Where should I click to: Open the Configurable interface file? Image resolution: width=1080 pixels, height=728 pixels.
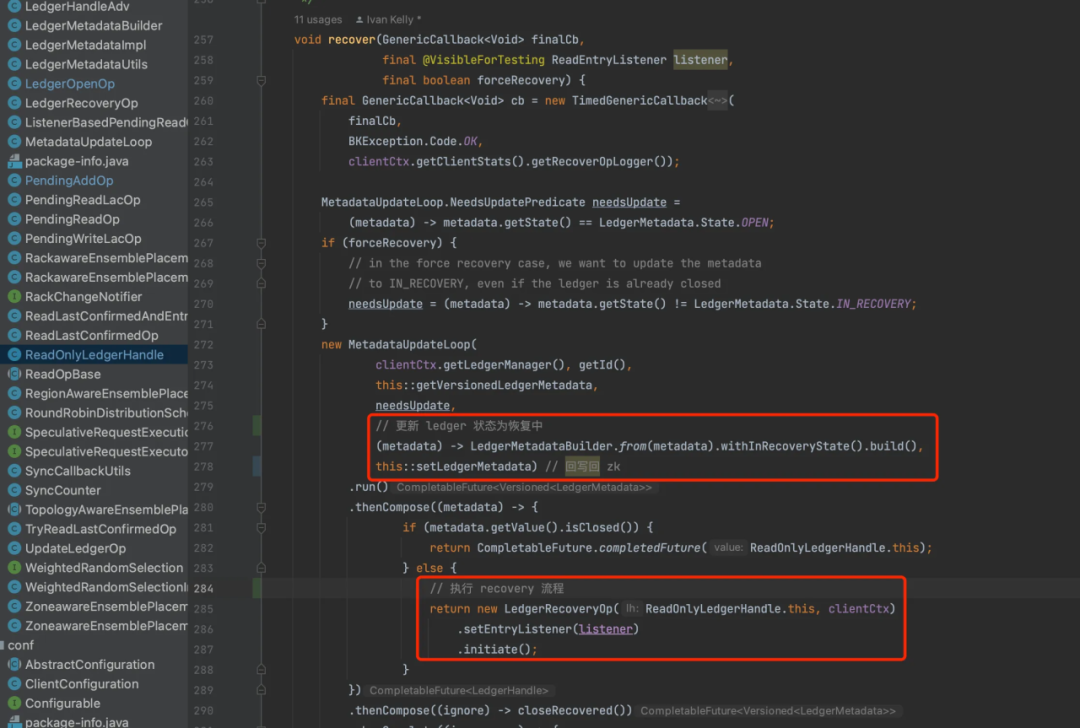[x=63, y=703]
